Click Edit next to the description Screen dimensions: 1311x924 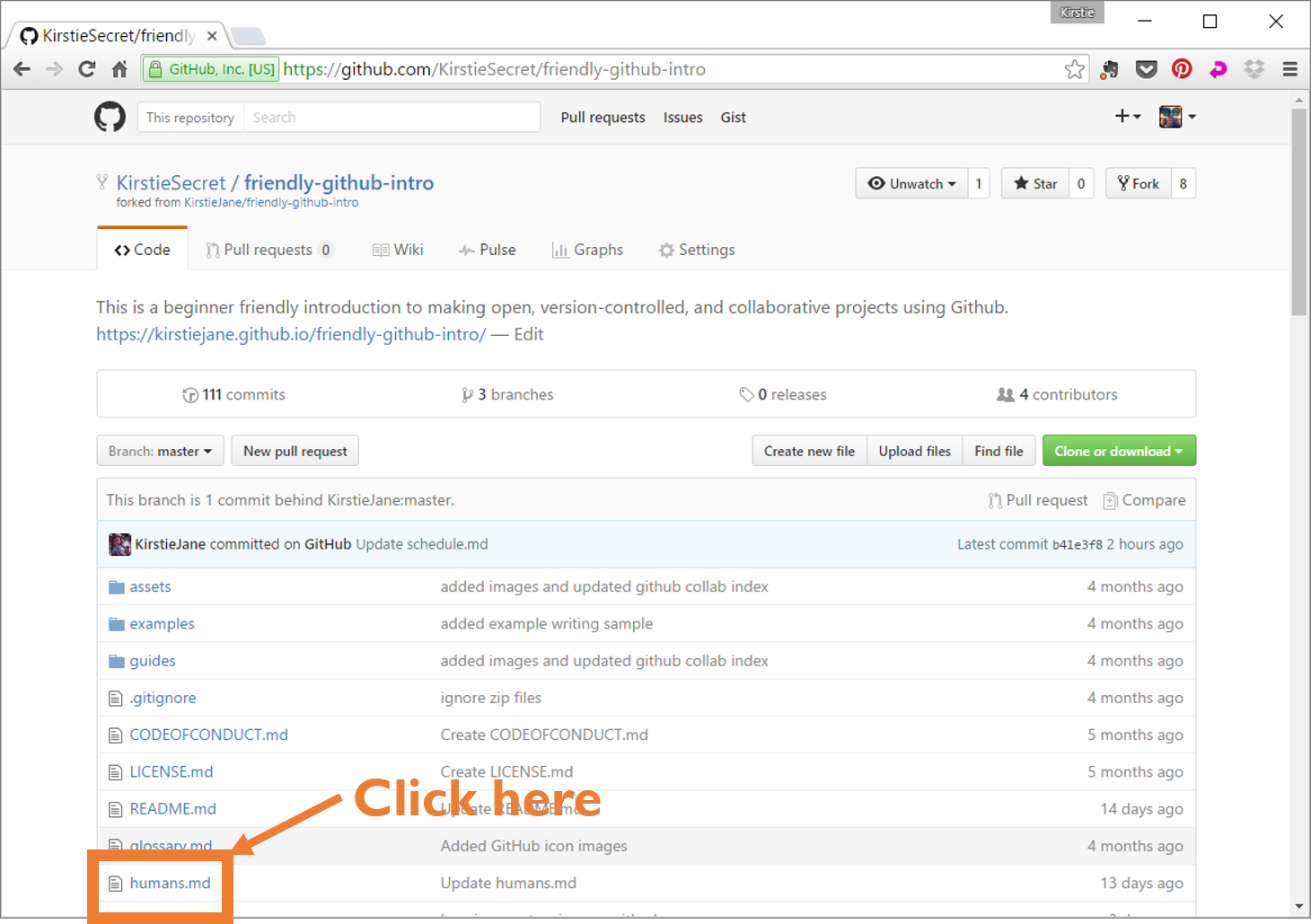pyautogui.click(x=529, y=334)
